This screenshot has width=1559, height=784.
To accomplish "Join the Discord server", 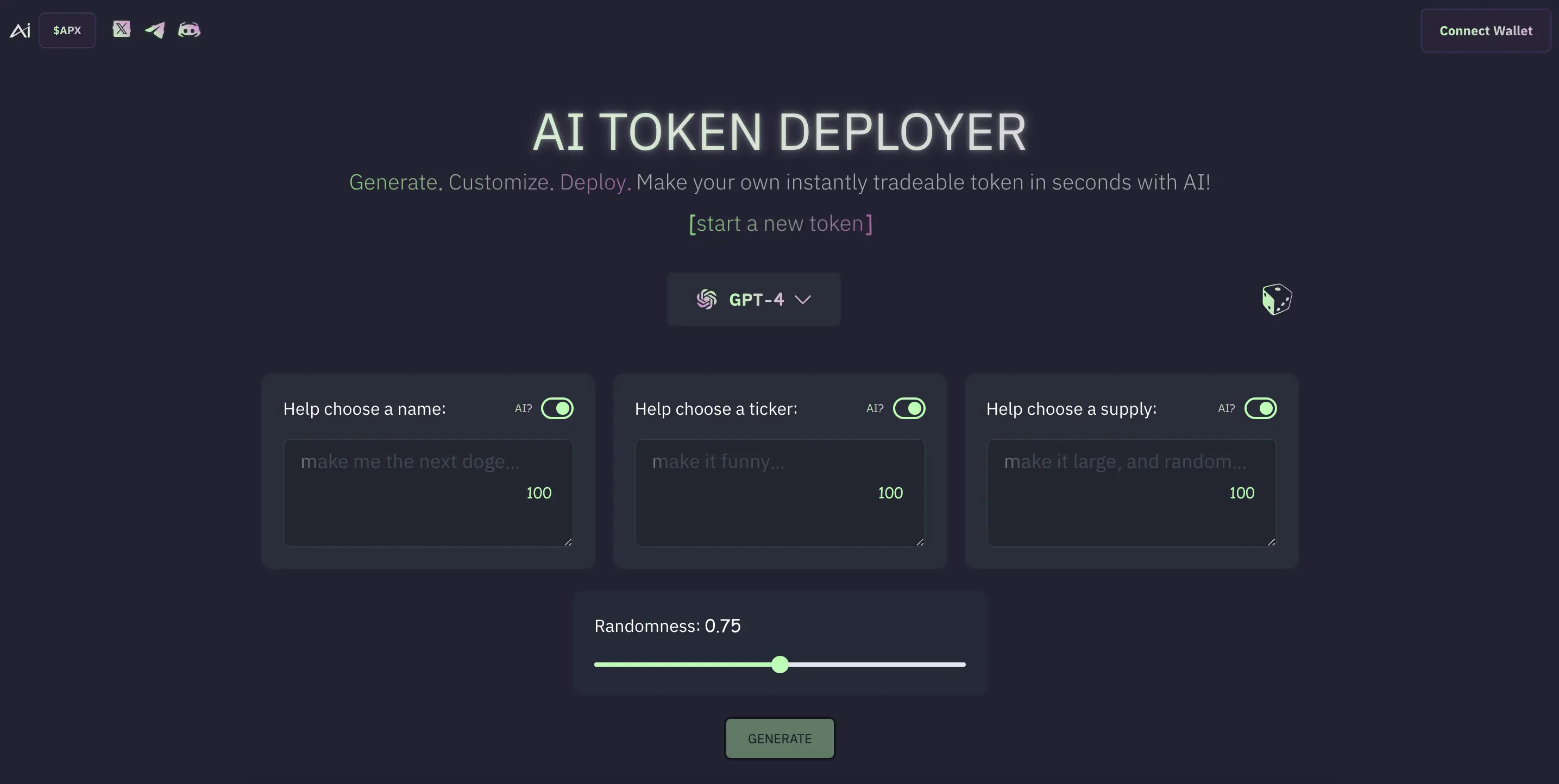I will [x=189, y=29].
